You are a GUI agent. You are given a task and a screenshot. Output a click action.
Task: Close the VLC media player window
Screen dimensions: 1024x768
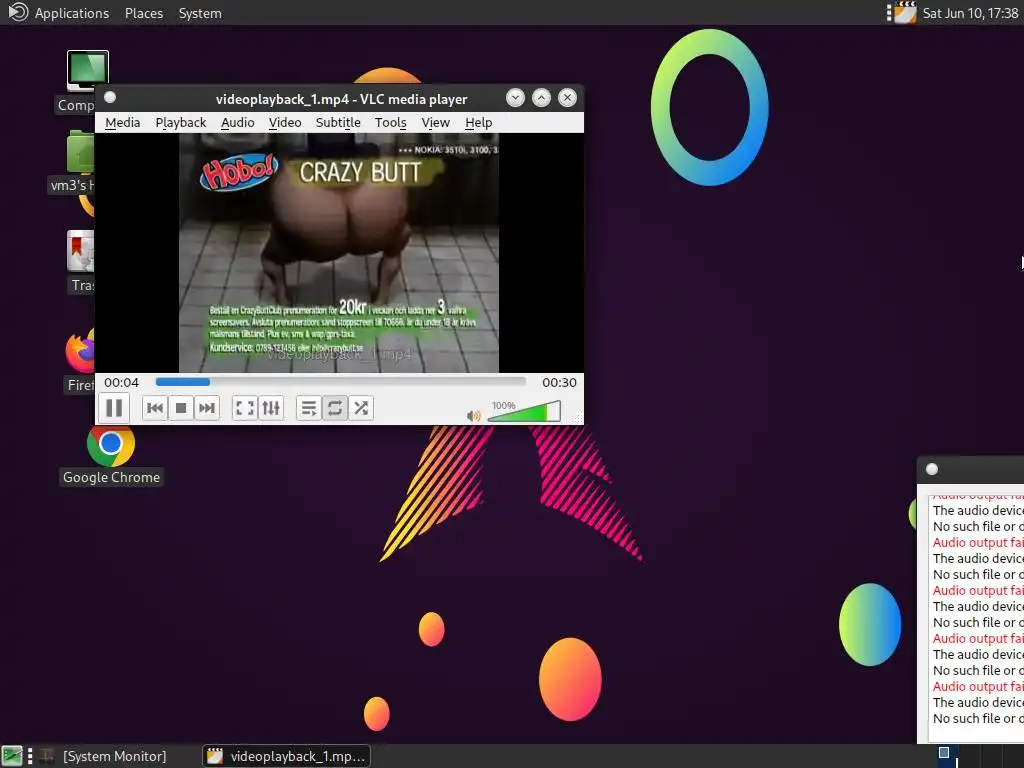(568, 98)
